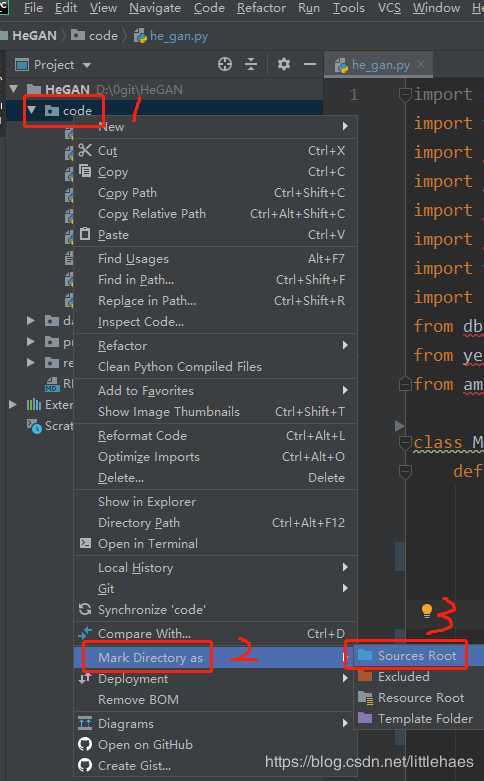Open the Refactor menu in menu bar
484x781 pixels.
[x=261, y=8]
